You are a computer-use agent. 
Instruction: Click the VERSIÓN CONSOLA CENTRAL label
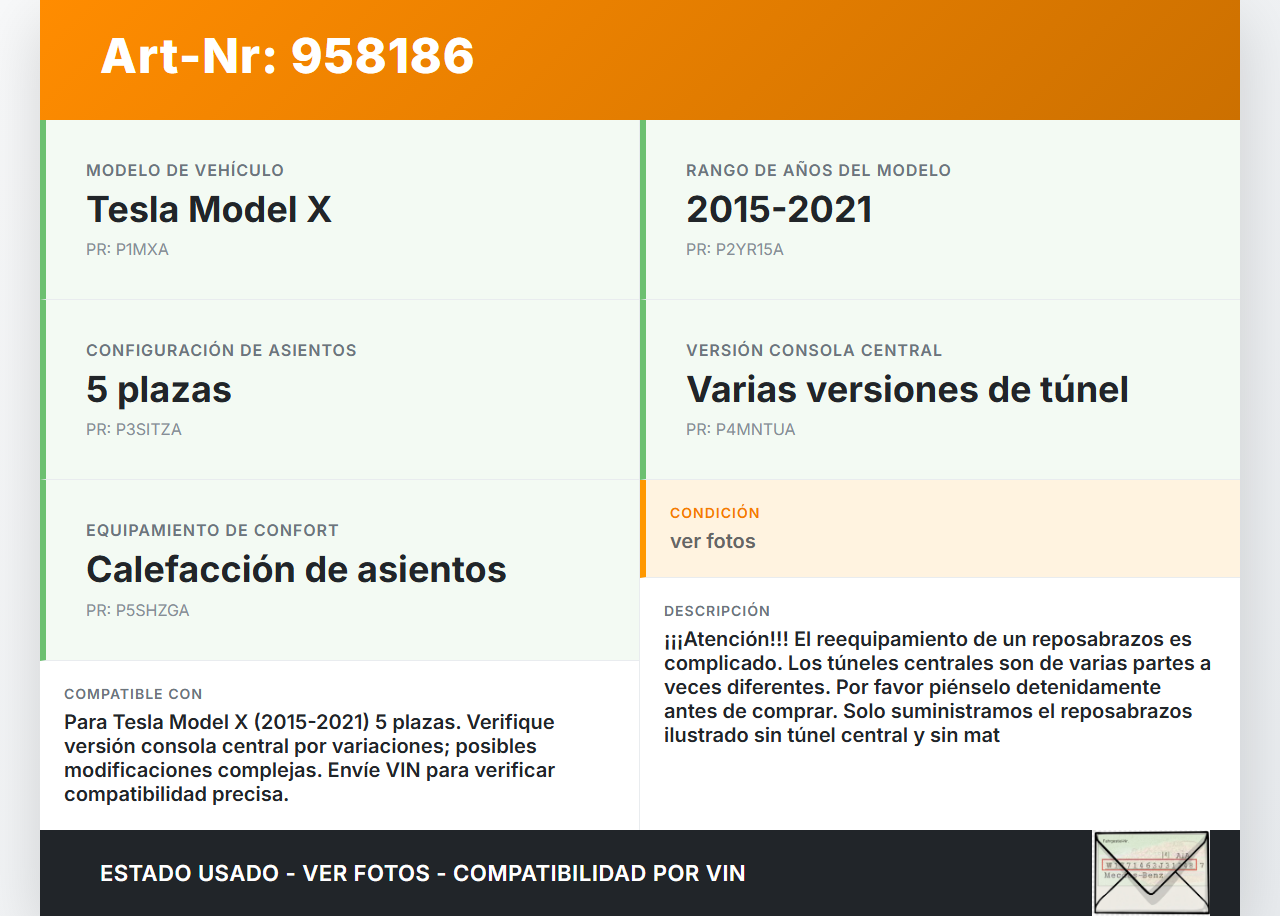pyautogui.click(x=814, y=350)
